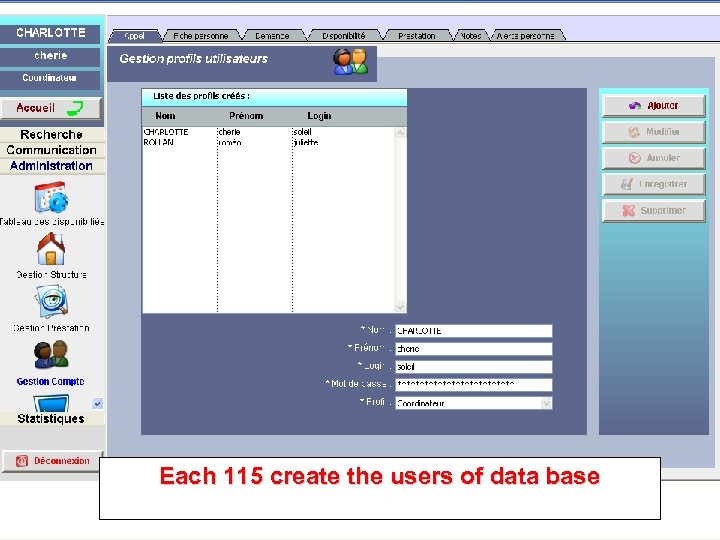720x540 pixels.
Task: Go to Accueil home button
Action: [51, 108]
